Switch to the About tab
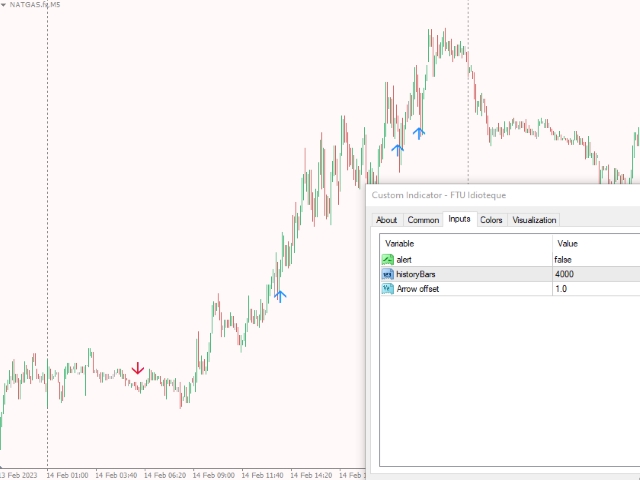The image size is (640, 480). click(387, 220)
